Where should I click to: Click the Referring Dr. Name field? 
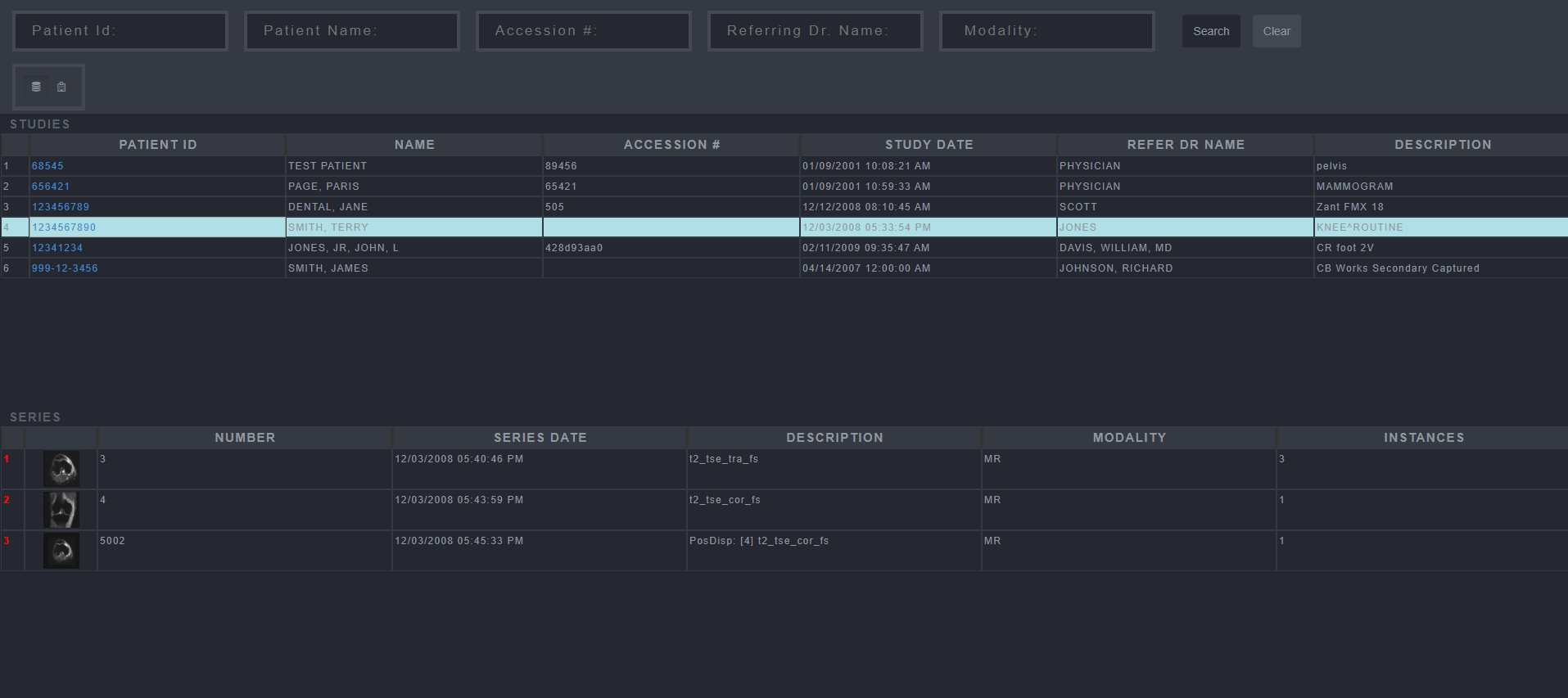(x=816, y=31)
